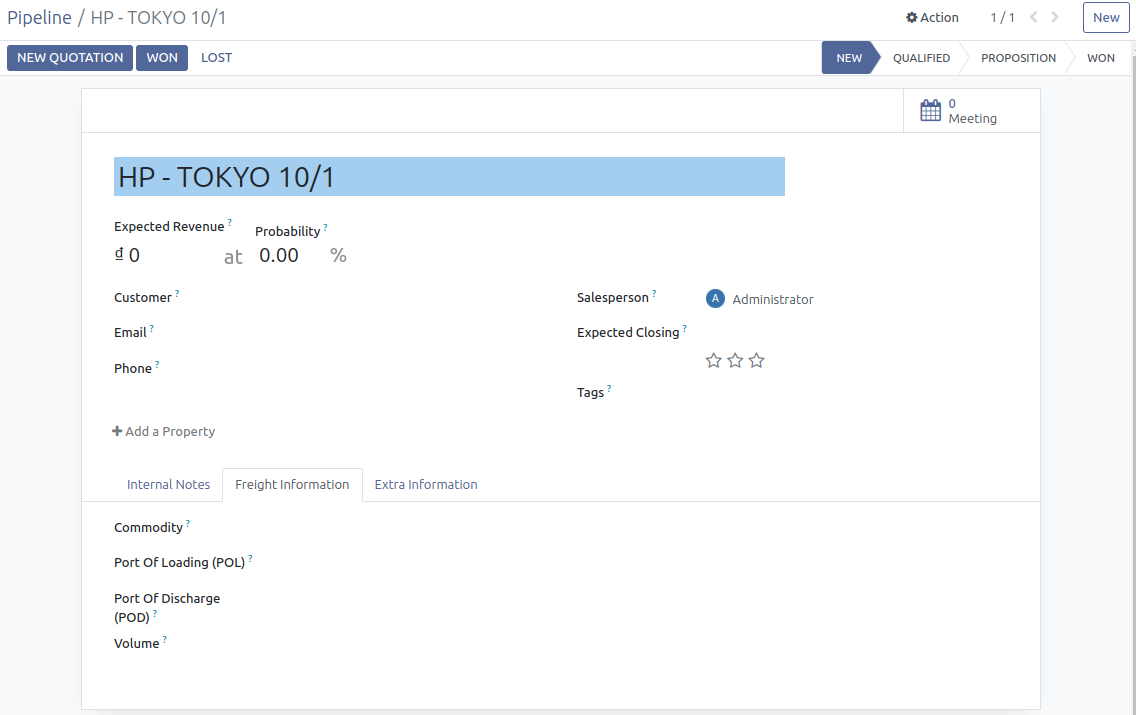This screenshot has width=1136, height=715.
Task: Set priority to one star
Action: coord(713,360)
